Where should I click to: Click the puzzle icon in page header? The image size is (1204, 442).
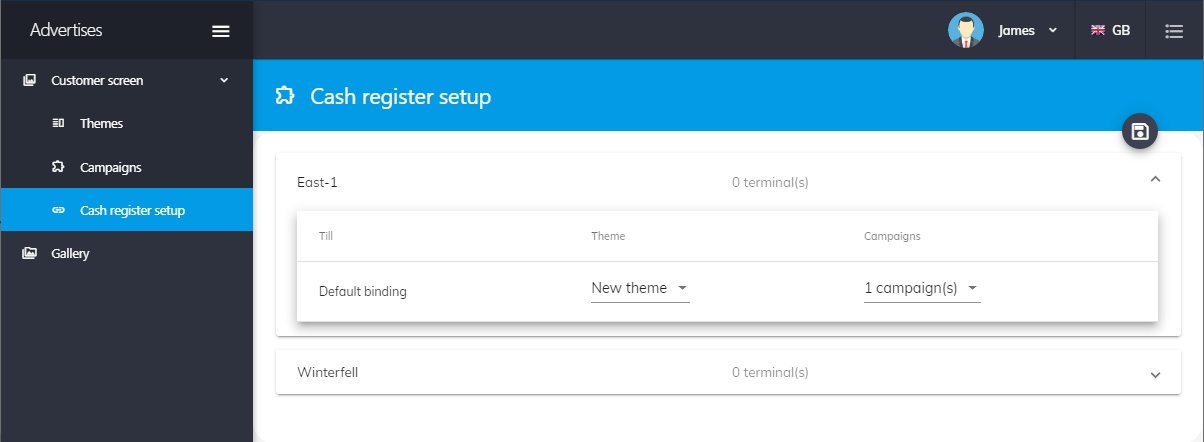click(284, 96)
